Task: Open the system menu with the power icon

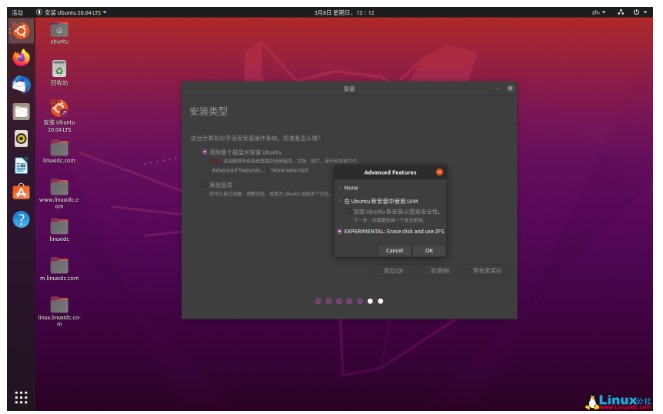Action: 640,12
